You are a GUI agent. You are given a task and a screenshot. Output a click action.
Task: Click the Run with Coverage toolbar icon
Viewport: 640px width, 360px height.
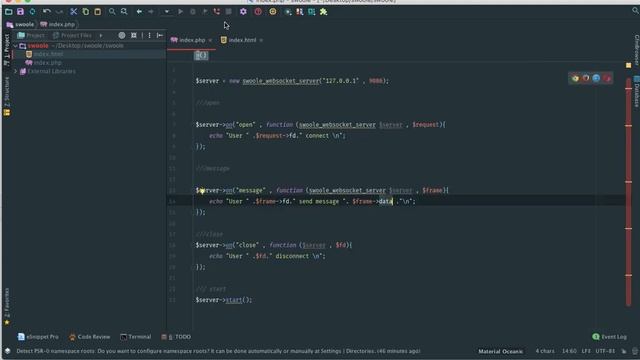click(x=205, y=12)
